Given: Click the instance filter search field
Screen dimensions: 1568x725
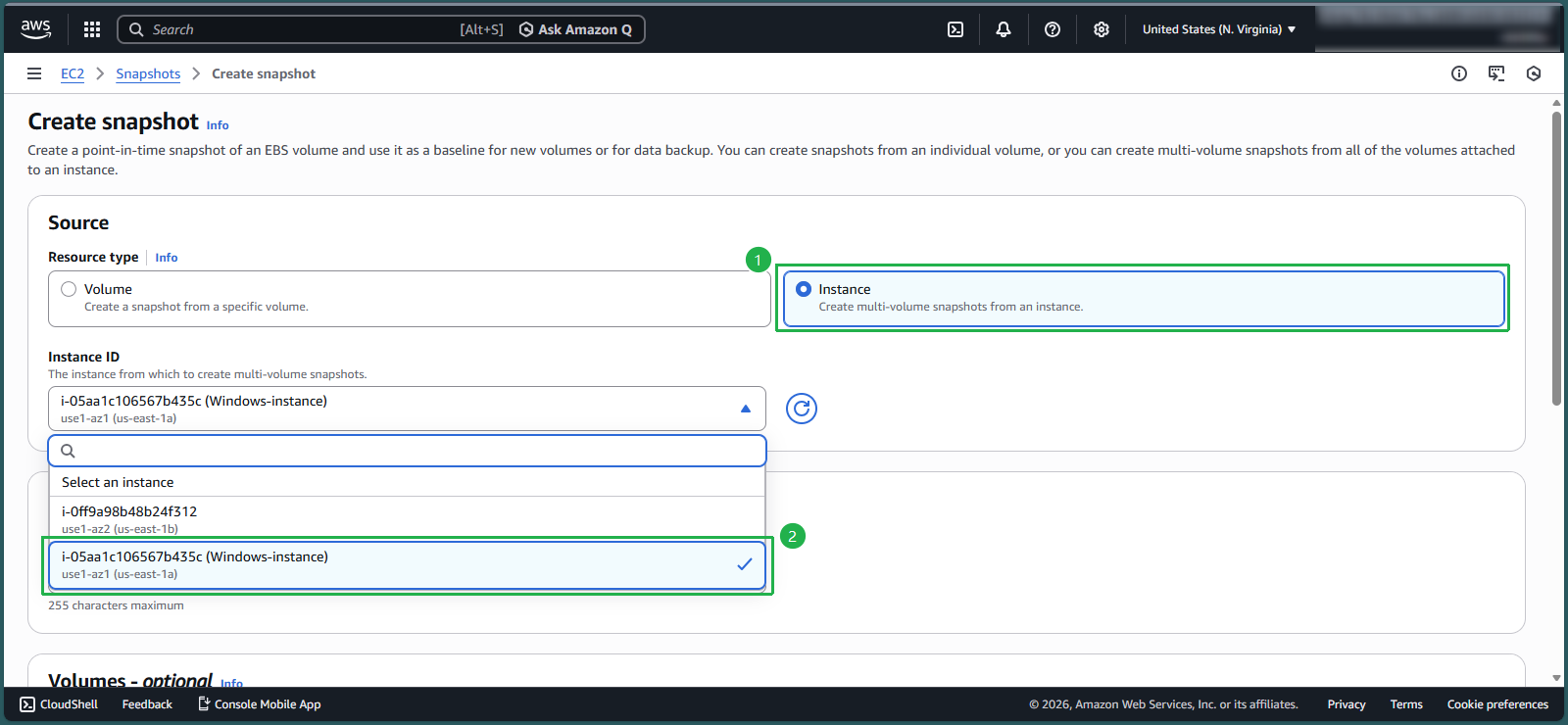Looking at the screenshot, I should pyautogui.click(x=407, y=451).
